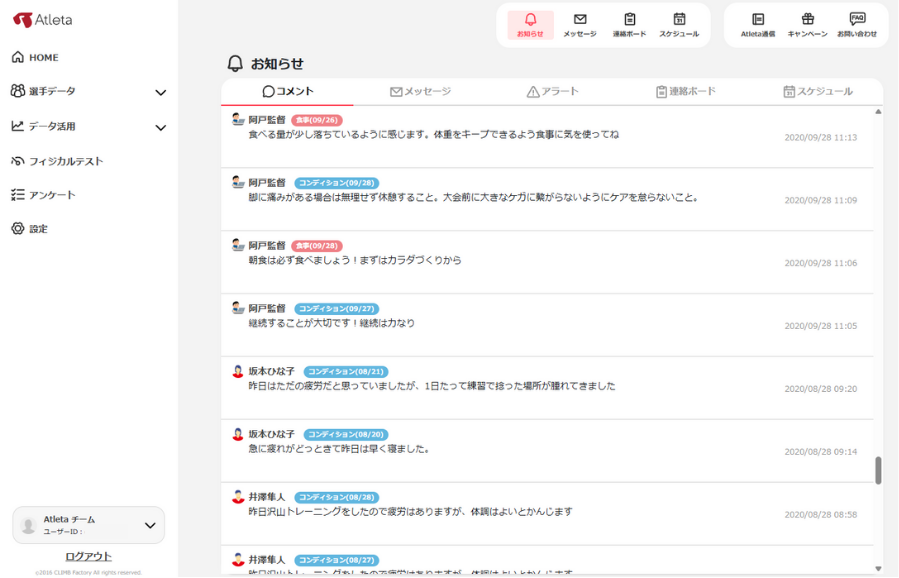Switch to the 連絡ボード tab

click(686, 91)
